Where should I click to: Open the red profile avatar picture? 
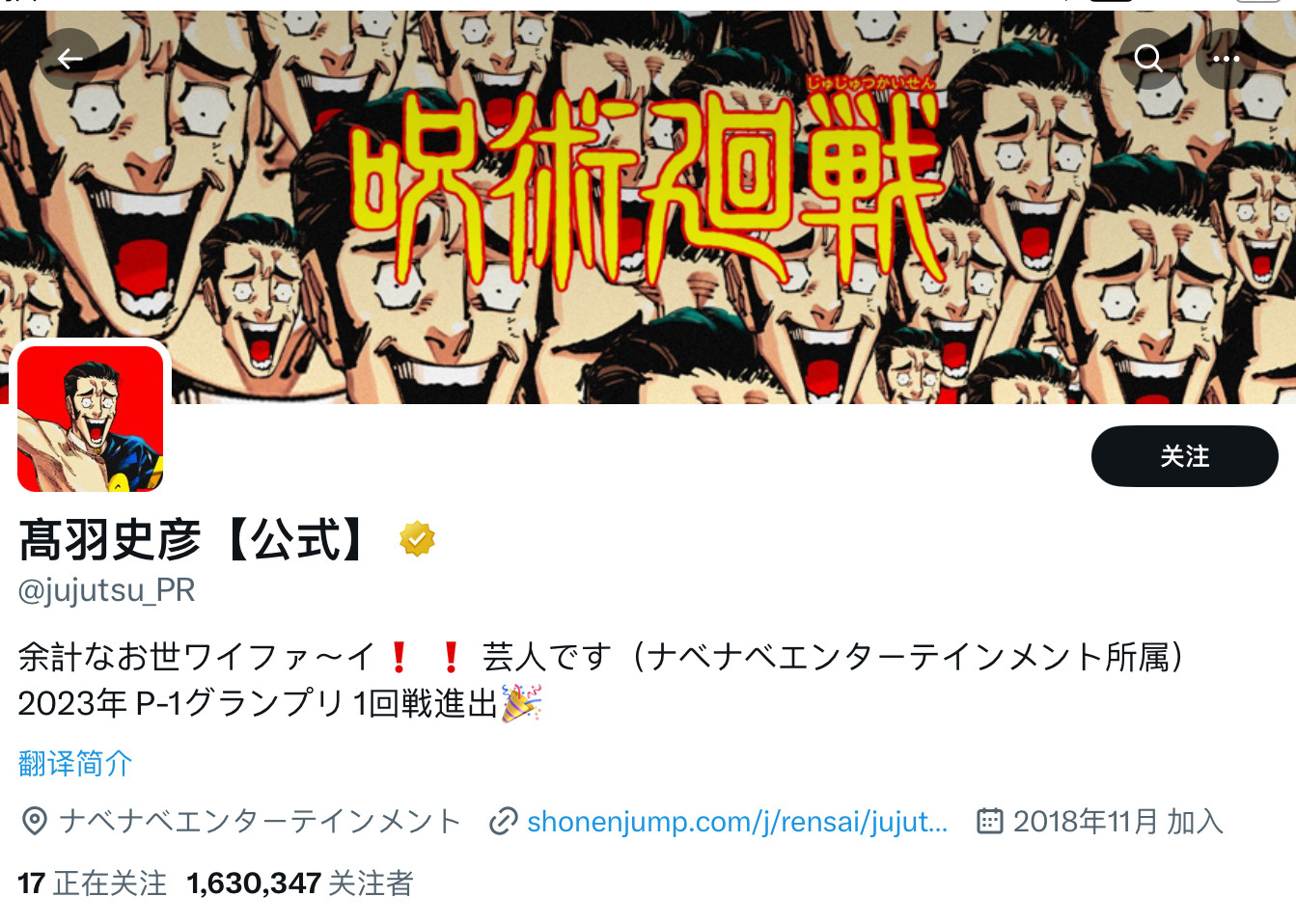pyautogui.click(x=91, y=419)
